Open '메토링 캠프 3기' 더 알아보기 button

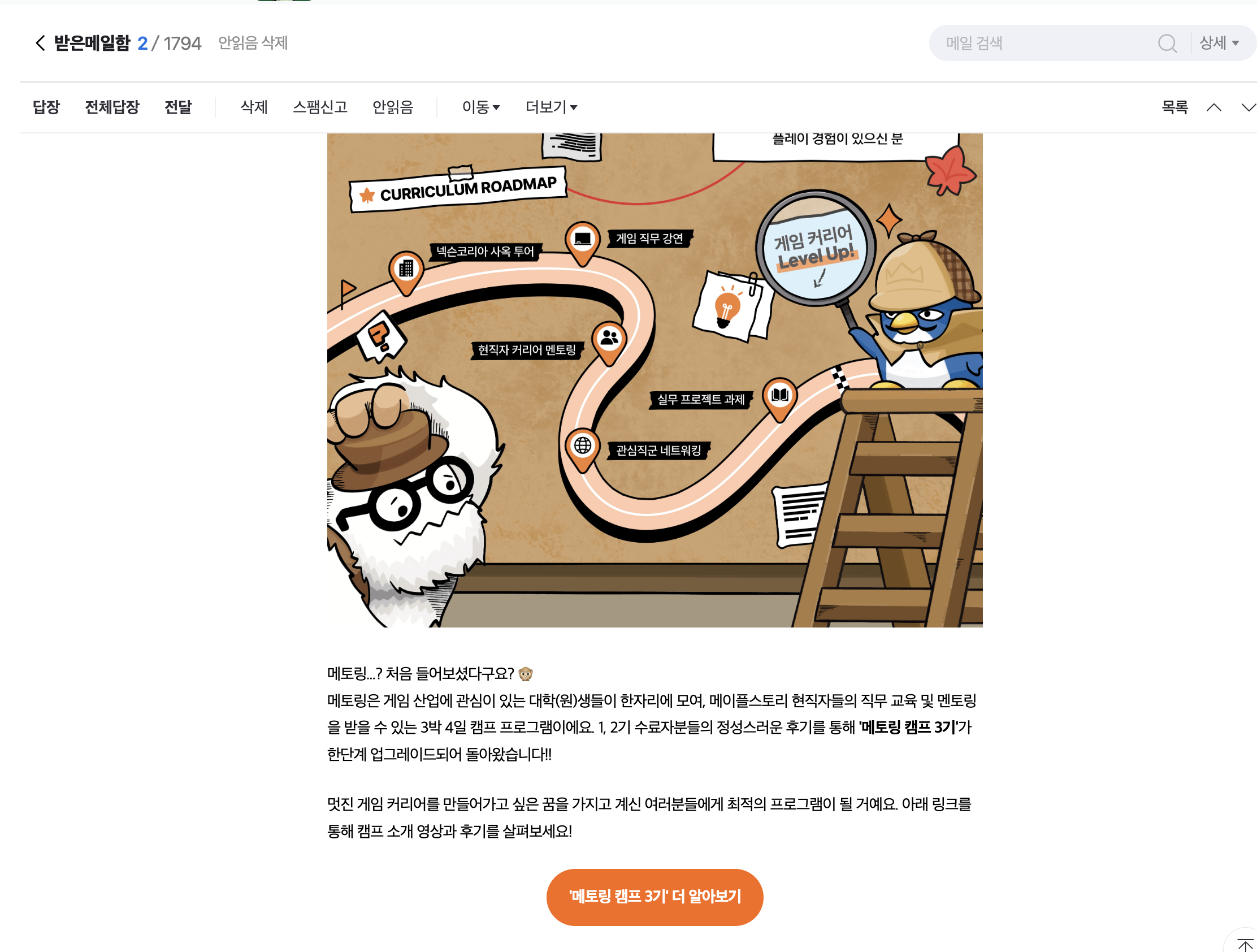654,897
